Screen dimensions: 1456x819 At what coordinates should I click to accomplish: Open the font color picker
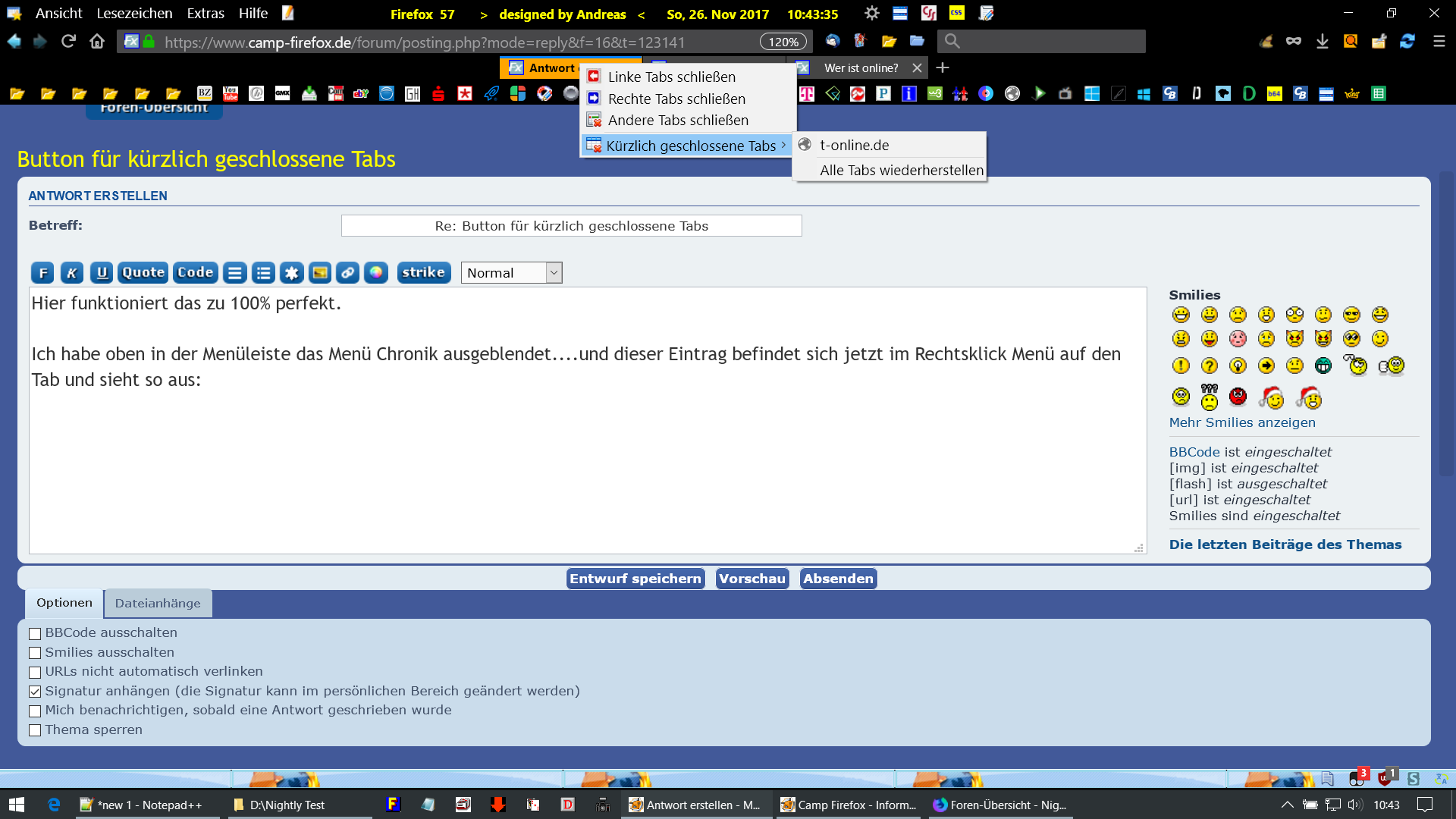[x=376, y=273]
